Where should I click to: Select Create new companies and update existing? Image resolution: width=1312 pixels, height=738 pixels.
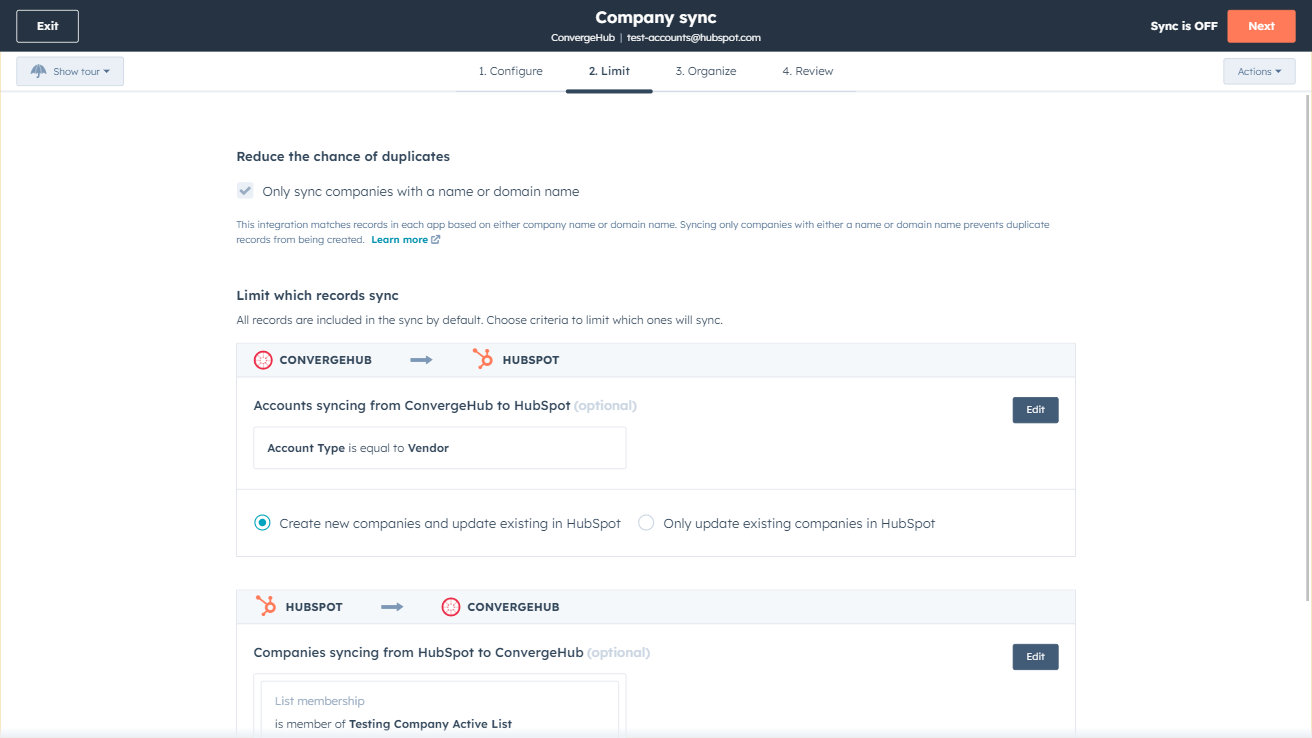pos(261,523)
